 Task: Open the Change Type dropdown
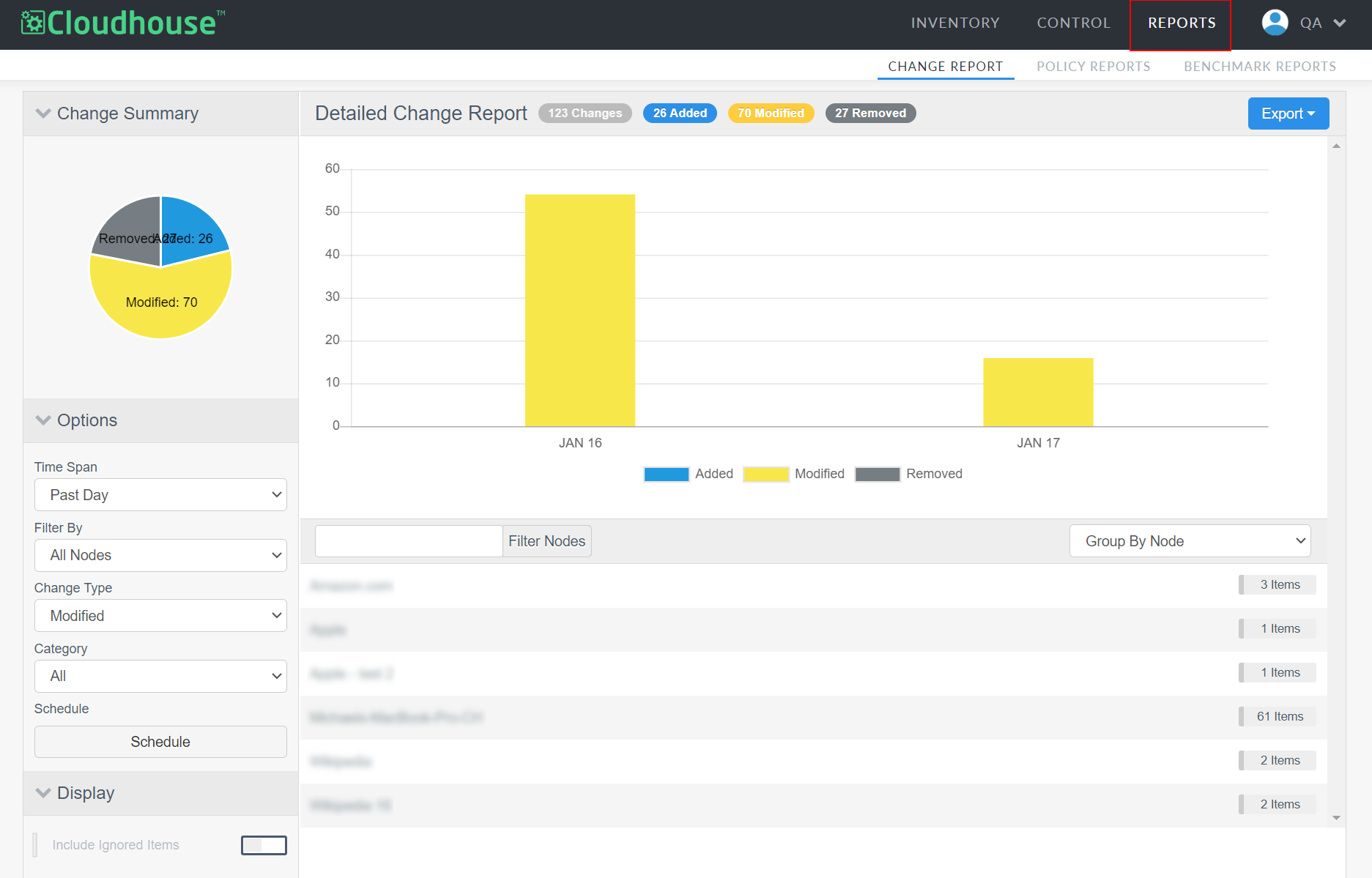tap(160, 616)
